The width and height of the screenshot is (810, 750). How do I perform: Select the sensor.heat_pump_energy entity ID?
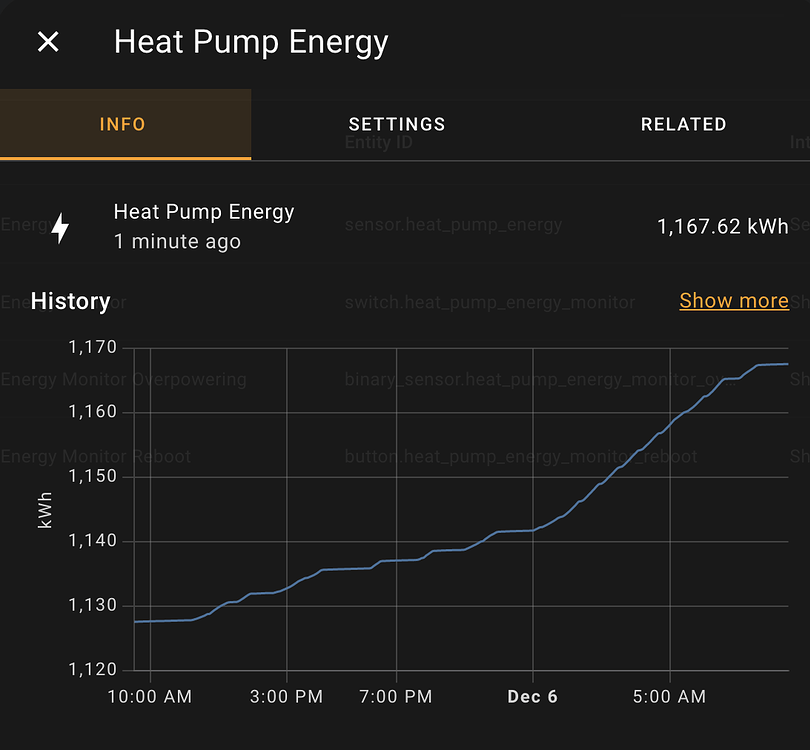coord(453,225)
